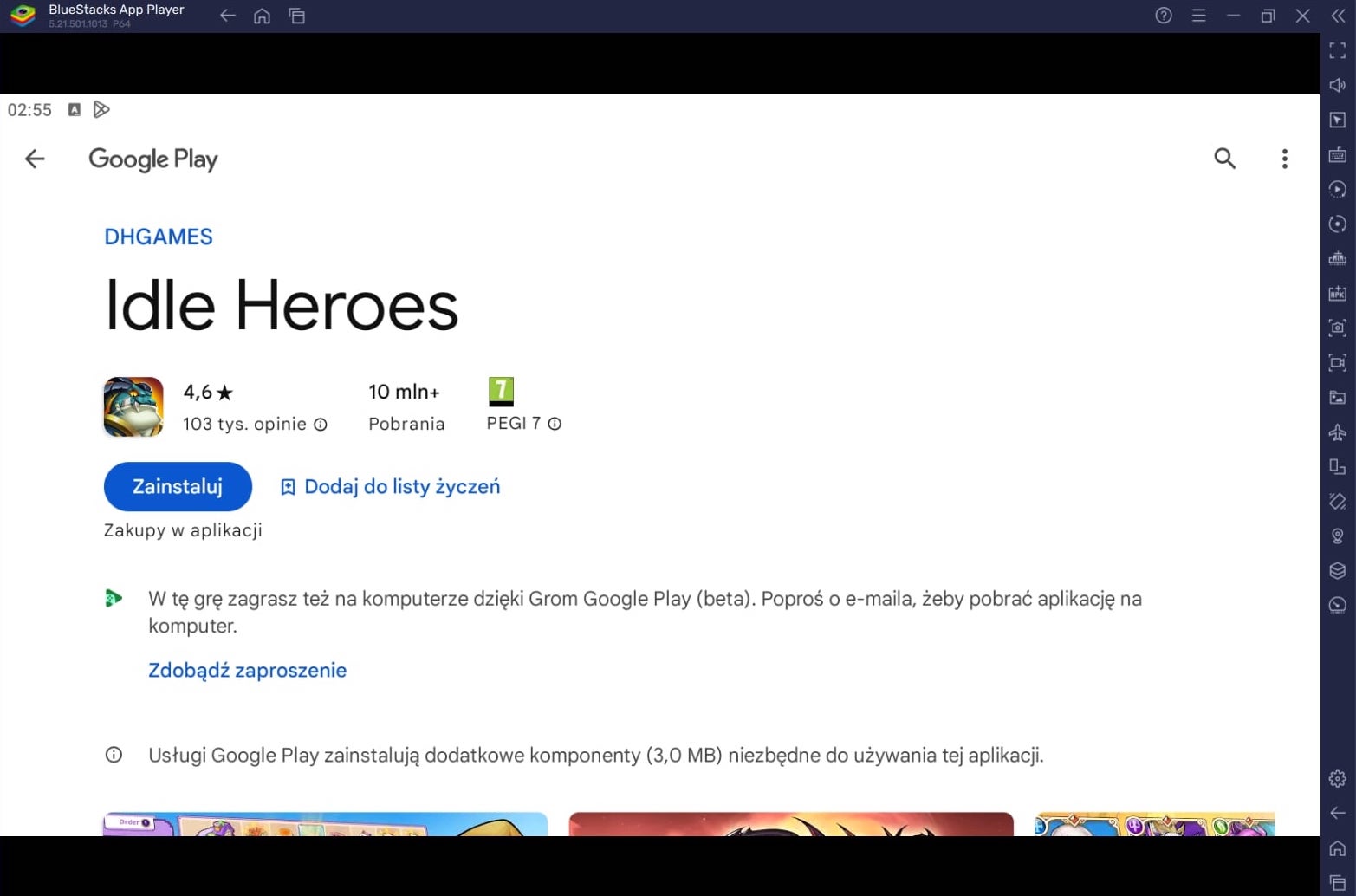Image resolution: width=1356 pixels, height=896 pixels.
Task: Go back with Google Play back arrow
Action: [35, 159]
